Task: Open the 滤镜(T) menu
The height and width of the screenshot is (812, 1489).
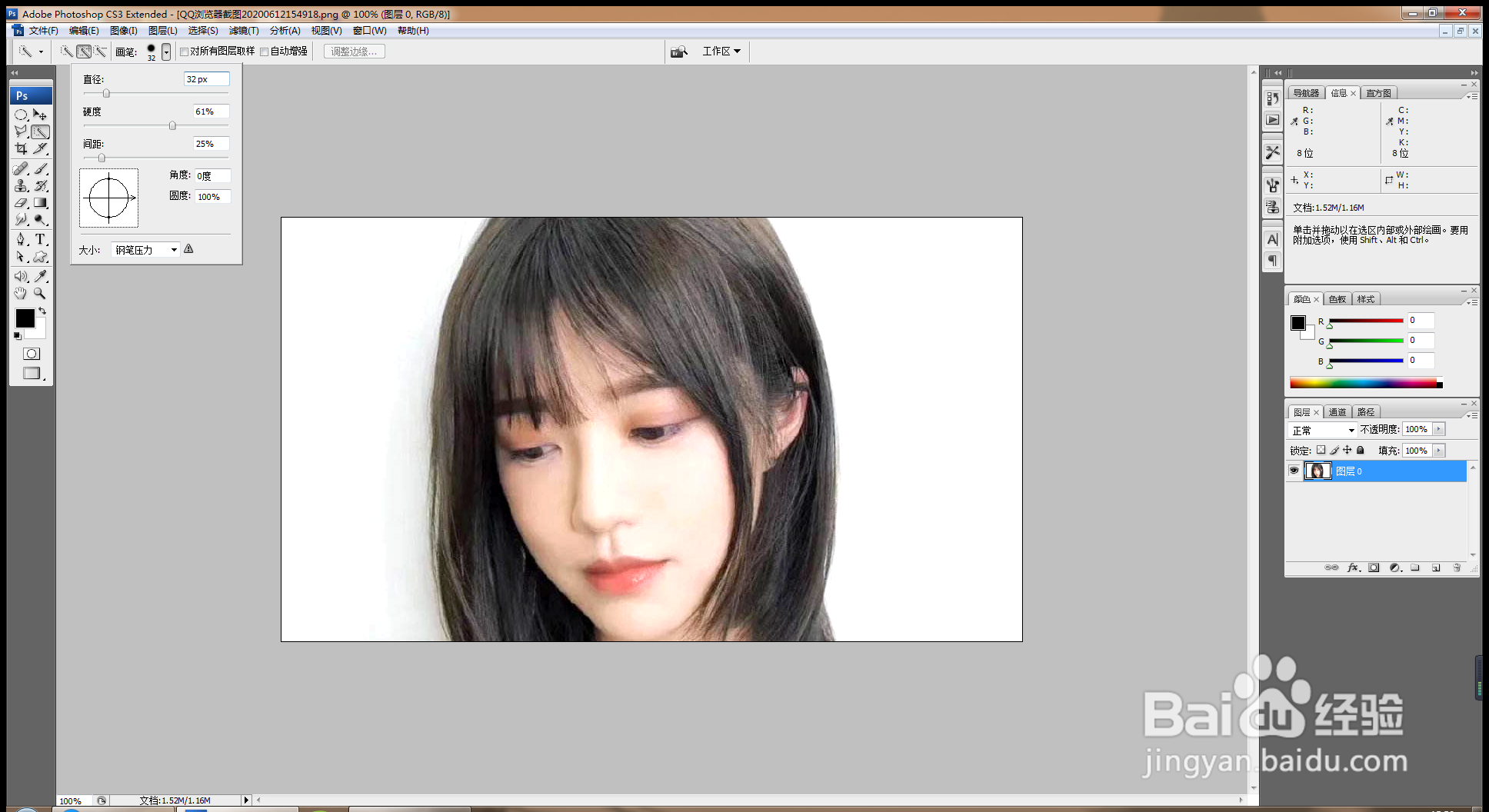Action: [244, 31]
